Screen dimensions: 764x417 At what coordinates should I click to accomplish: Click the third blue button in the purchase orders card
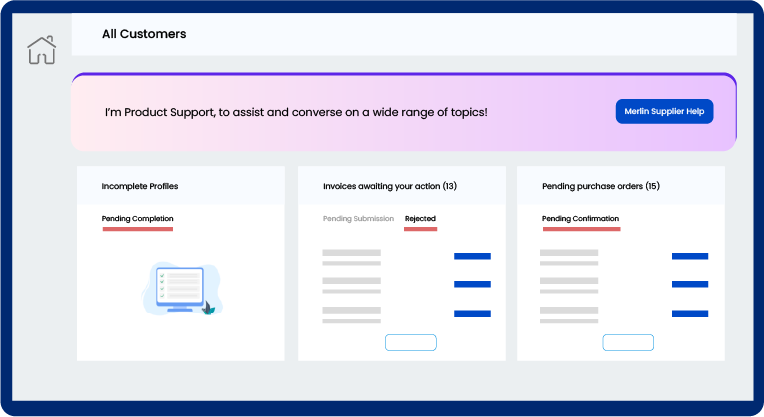689,314
